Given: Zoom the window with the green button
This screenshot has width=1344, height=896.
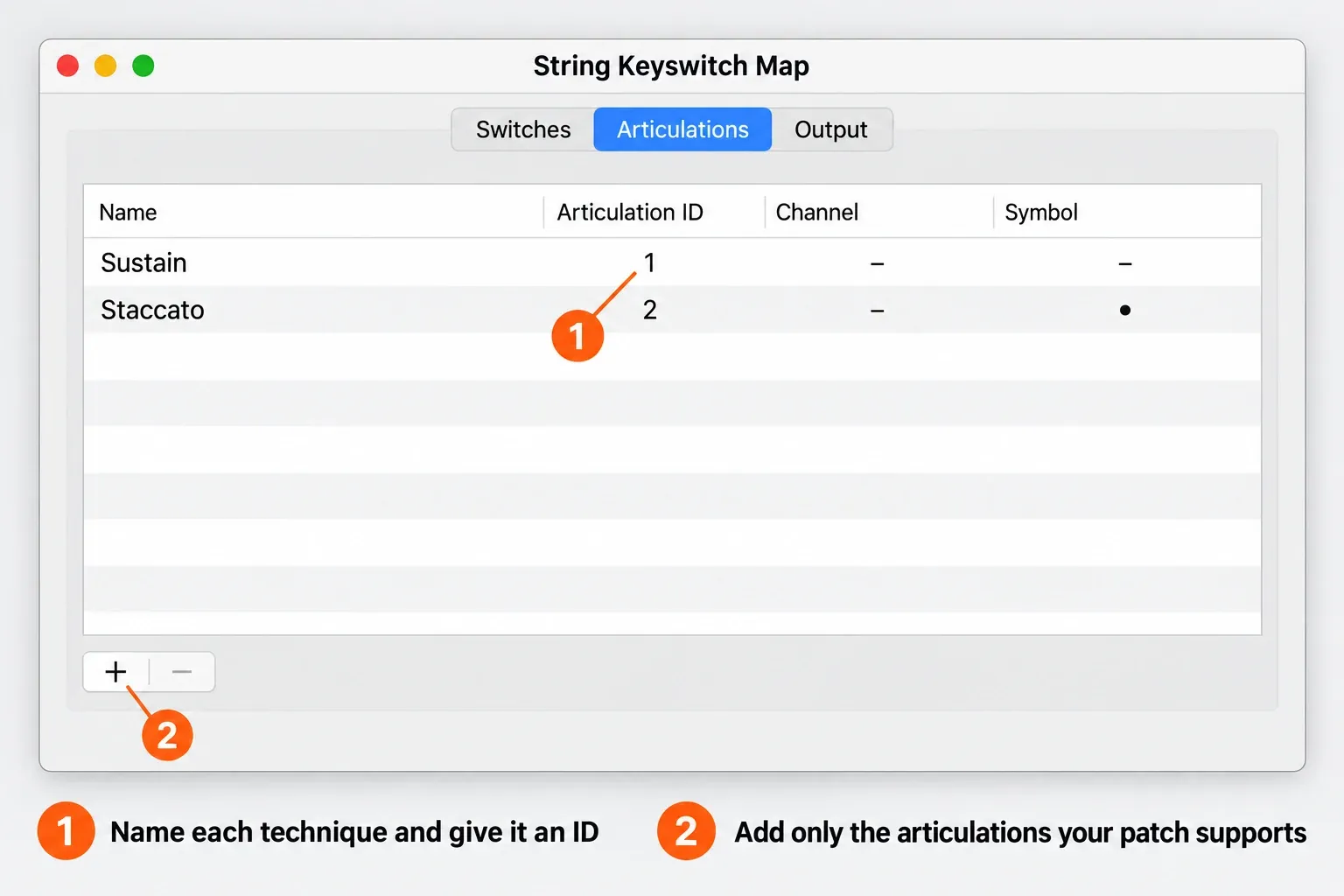Looking at the screenshot, I should point(143,66).
